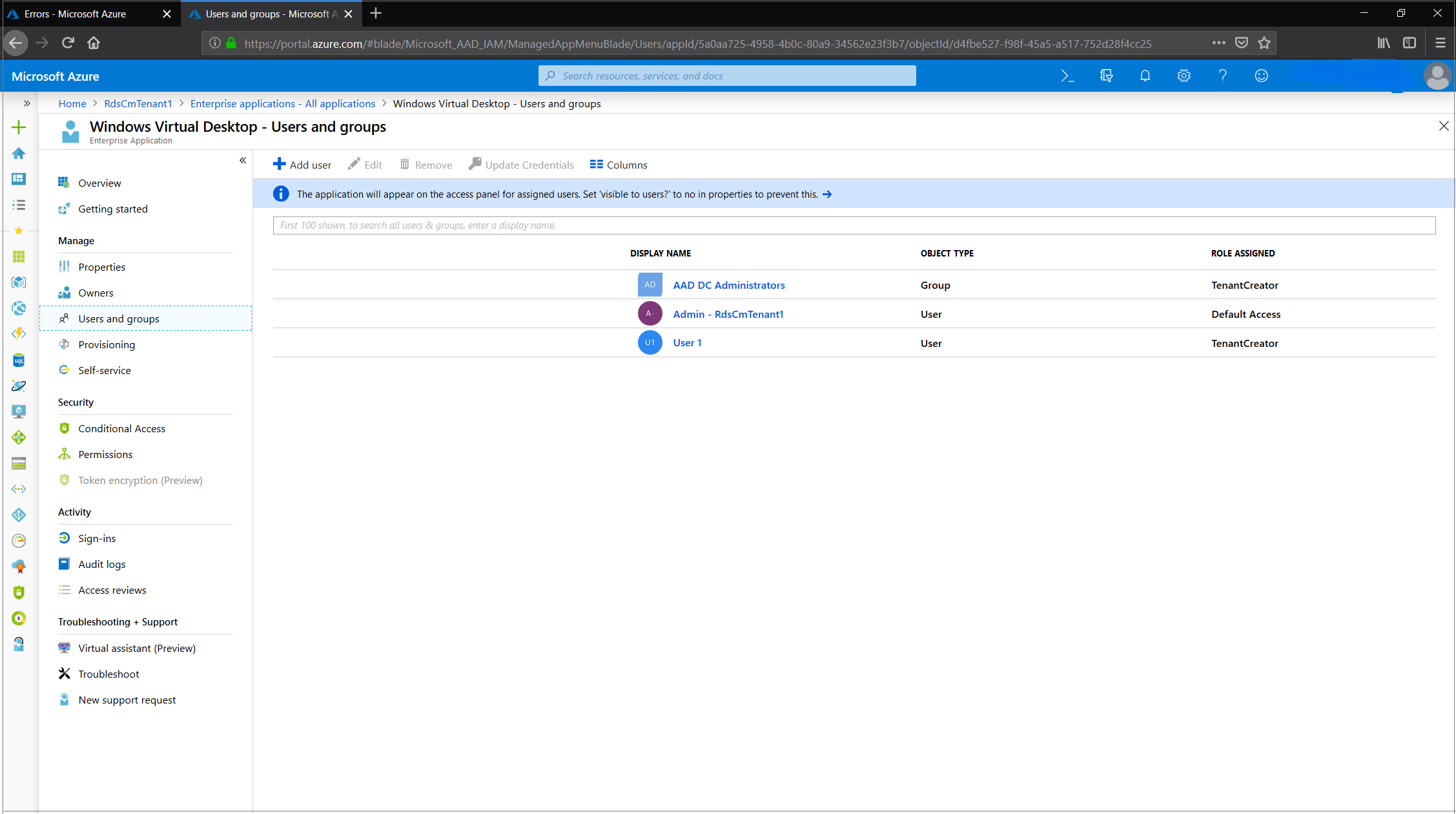
Task: Open Firefox hamburger menu
Action: pyautogui.click(x=1440, y=43)
